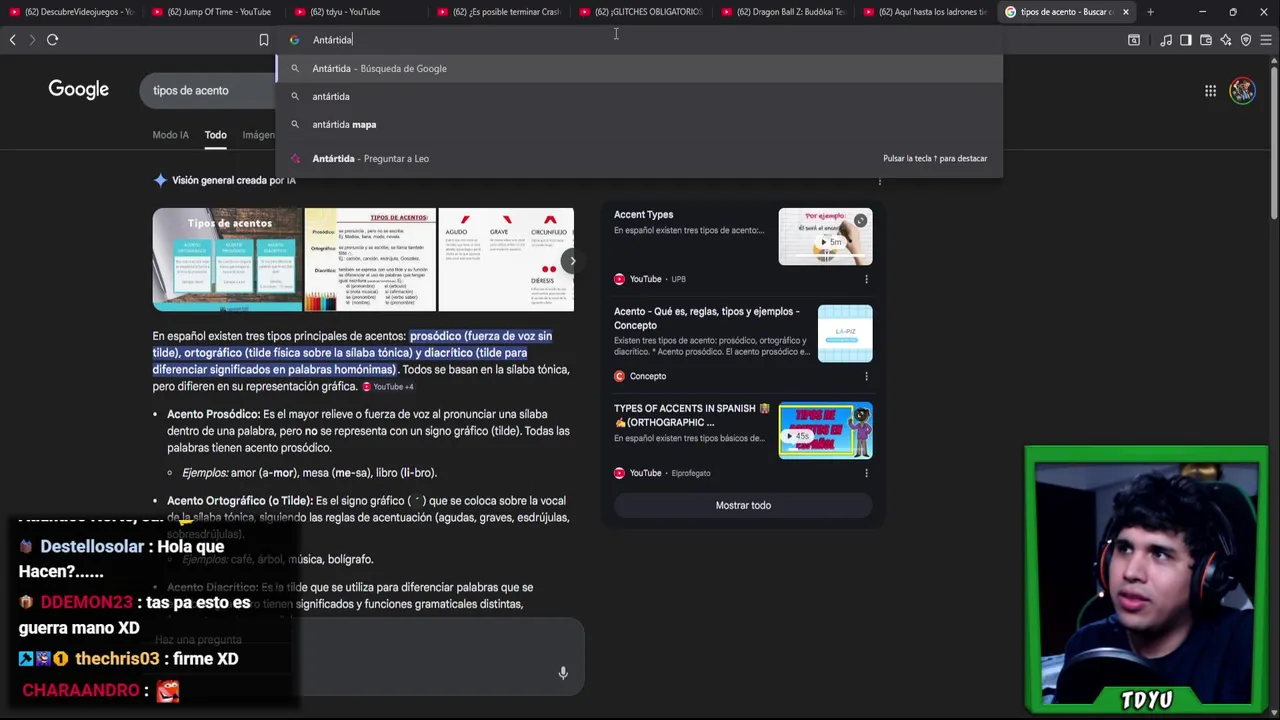Open options for the Elprofegato video result
This screenshot has width=1280, height=720.
tap(866, 473)
